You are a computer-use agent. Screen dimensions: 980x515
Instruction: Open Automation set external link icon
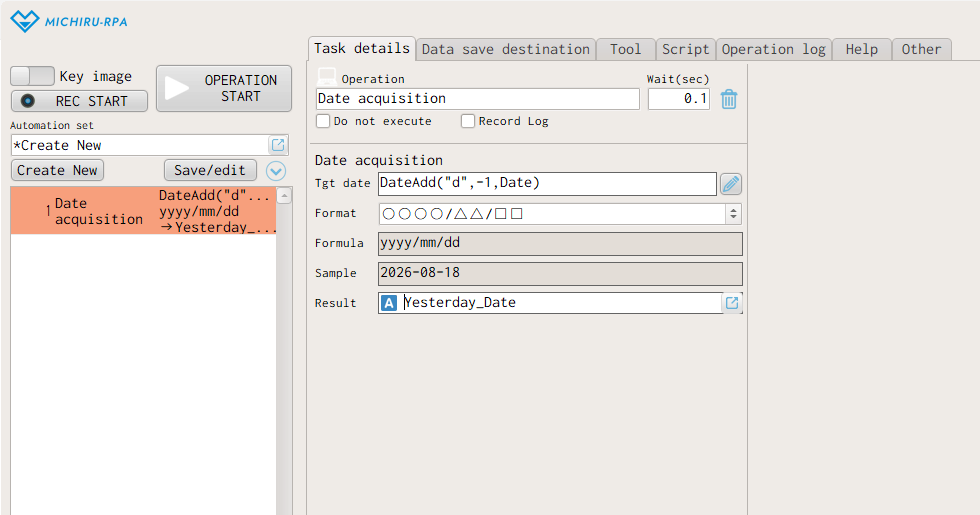278,145
